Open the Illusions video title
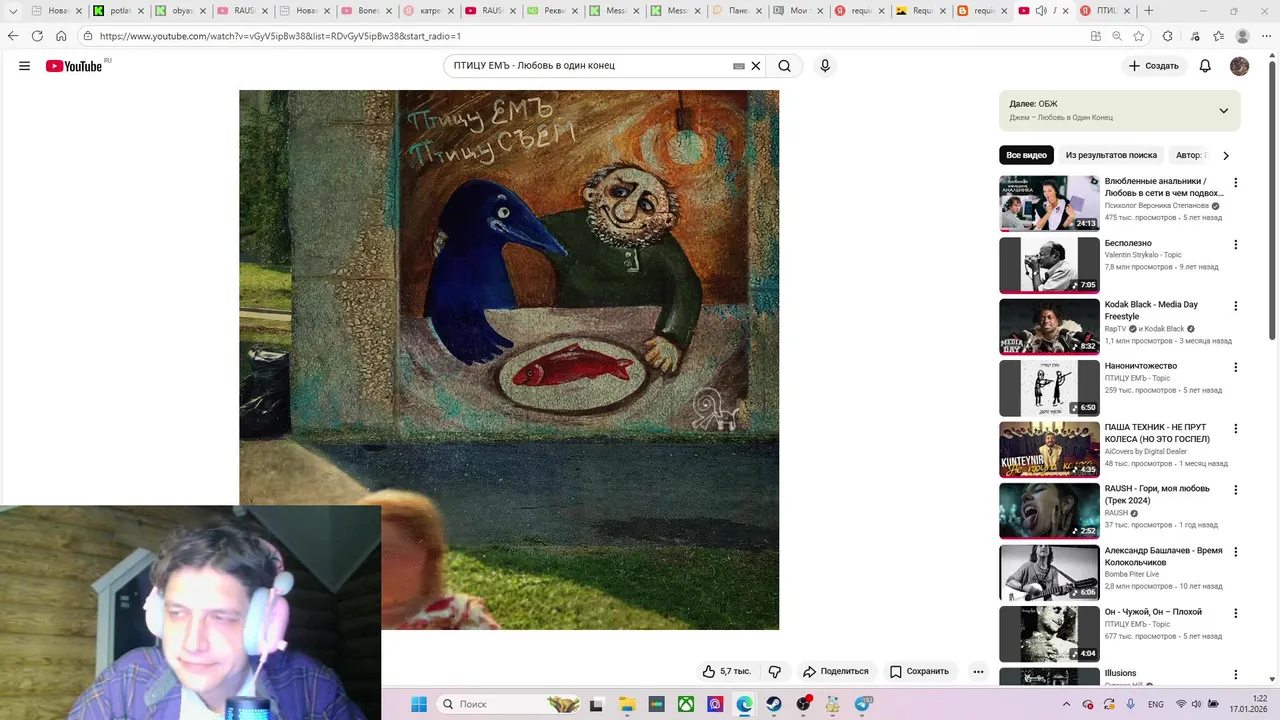The image size is (1280, 720). 1120,673
